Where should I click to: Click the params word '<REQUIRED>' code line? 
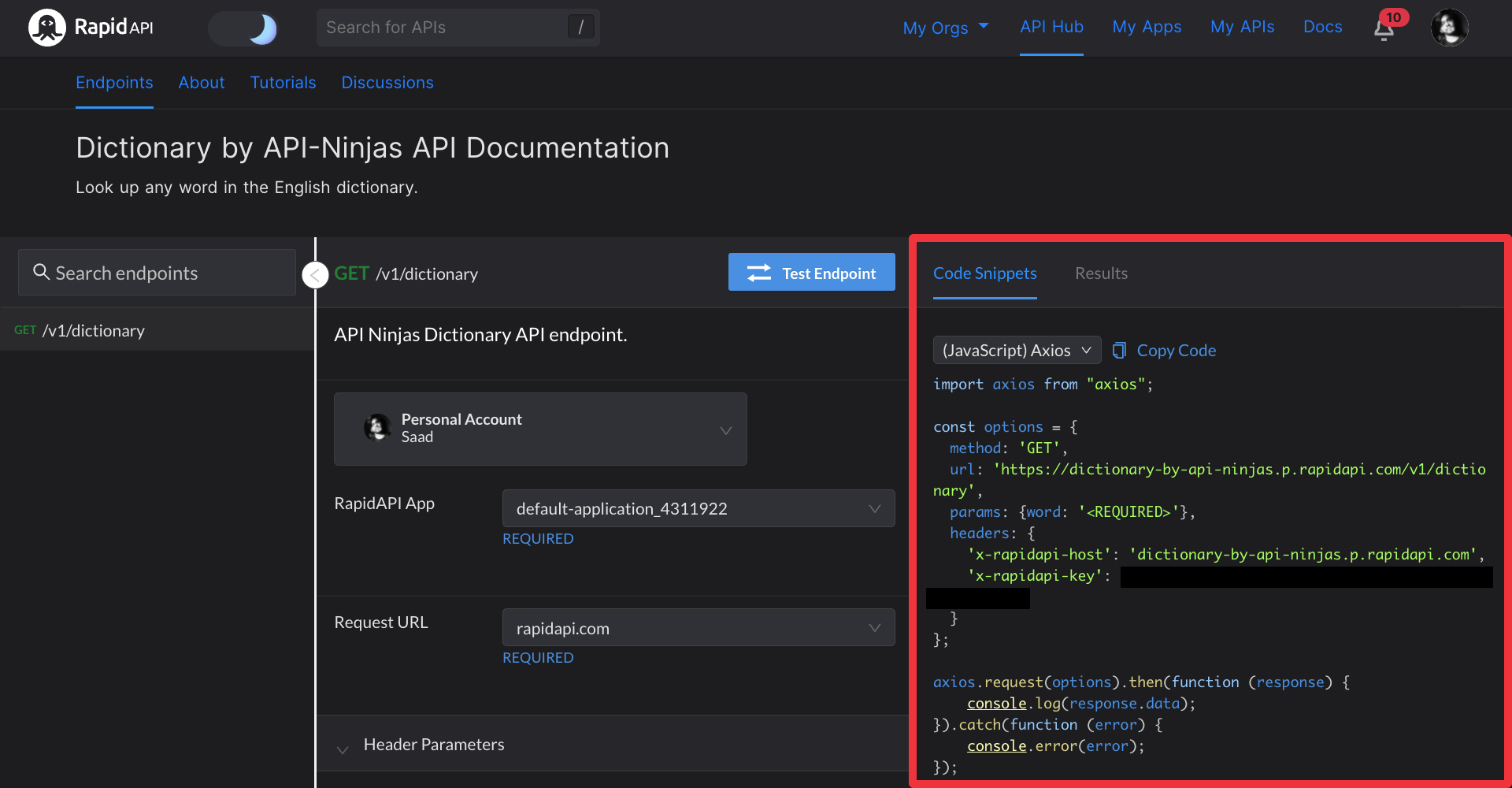click(x=1073, y=512)
